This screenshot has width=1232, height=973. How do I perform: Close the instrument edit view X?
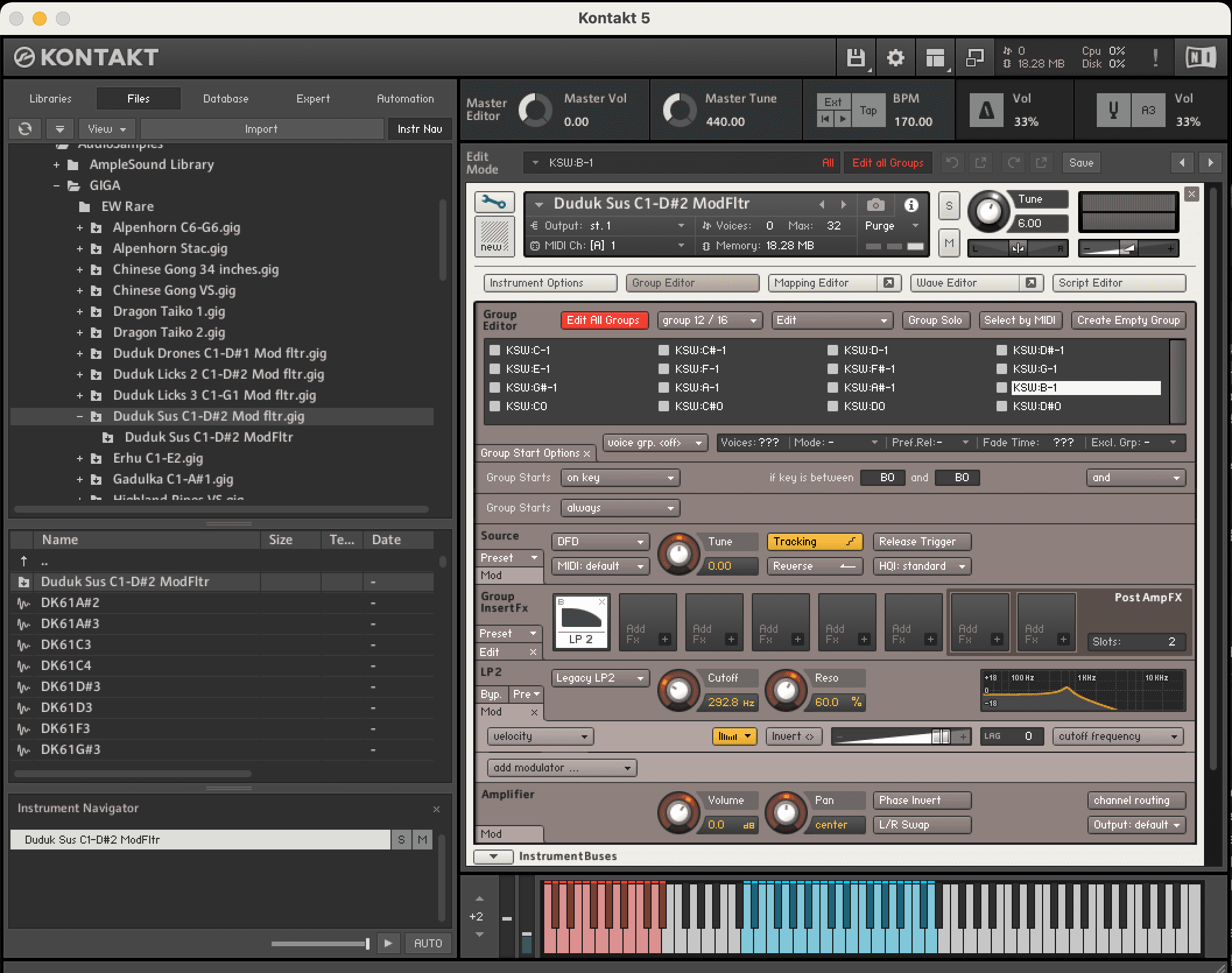pos(1192,194)
